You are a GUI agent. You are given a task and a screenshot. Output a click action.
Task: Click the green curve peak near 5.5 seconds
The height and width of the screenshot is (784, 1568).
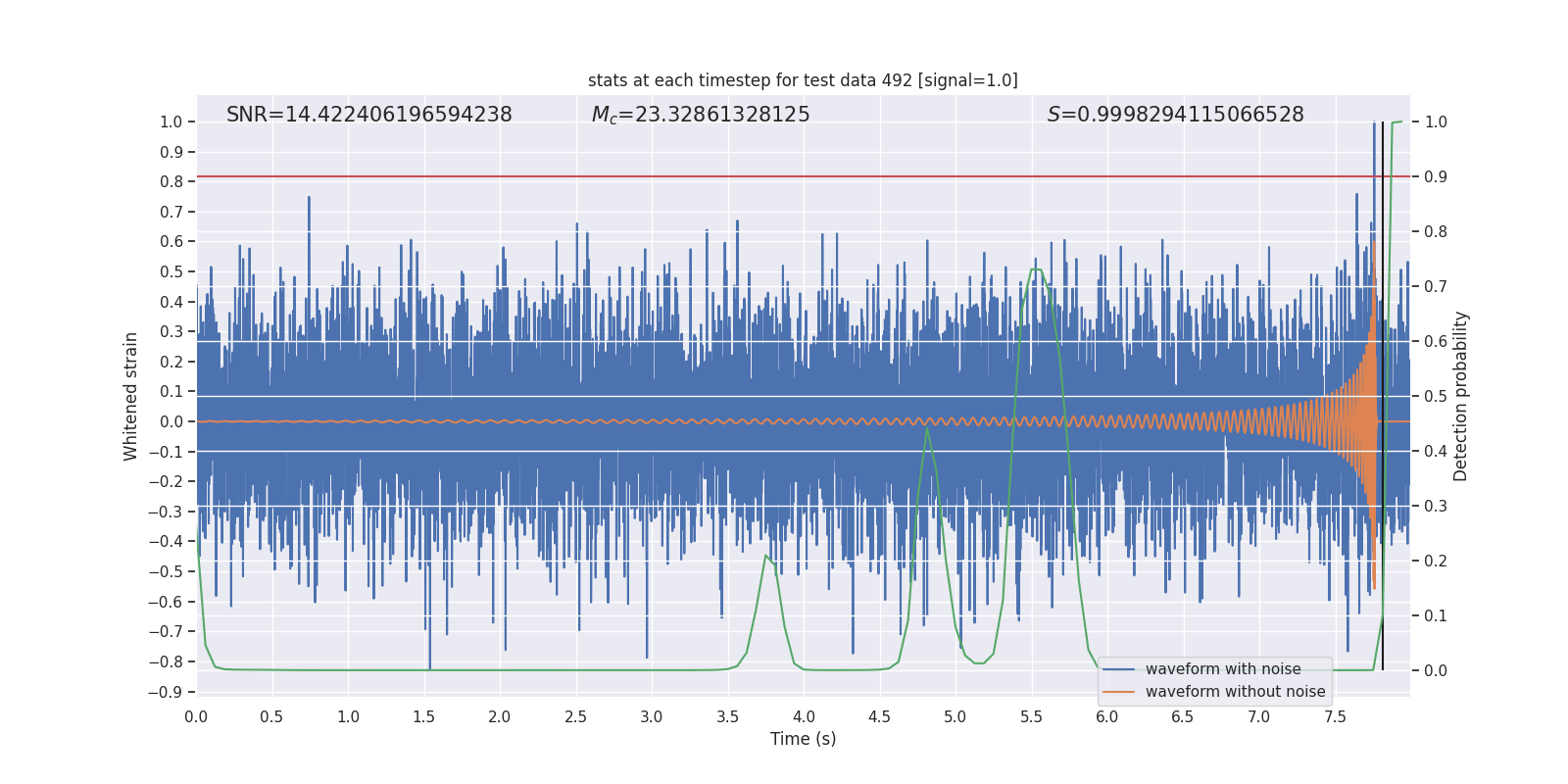1036,269
